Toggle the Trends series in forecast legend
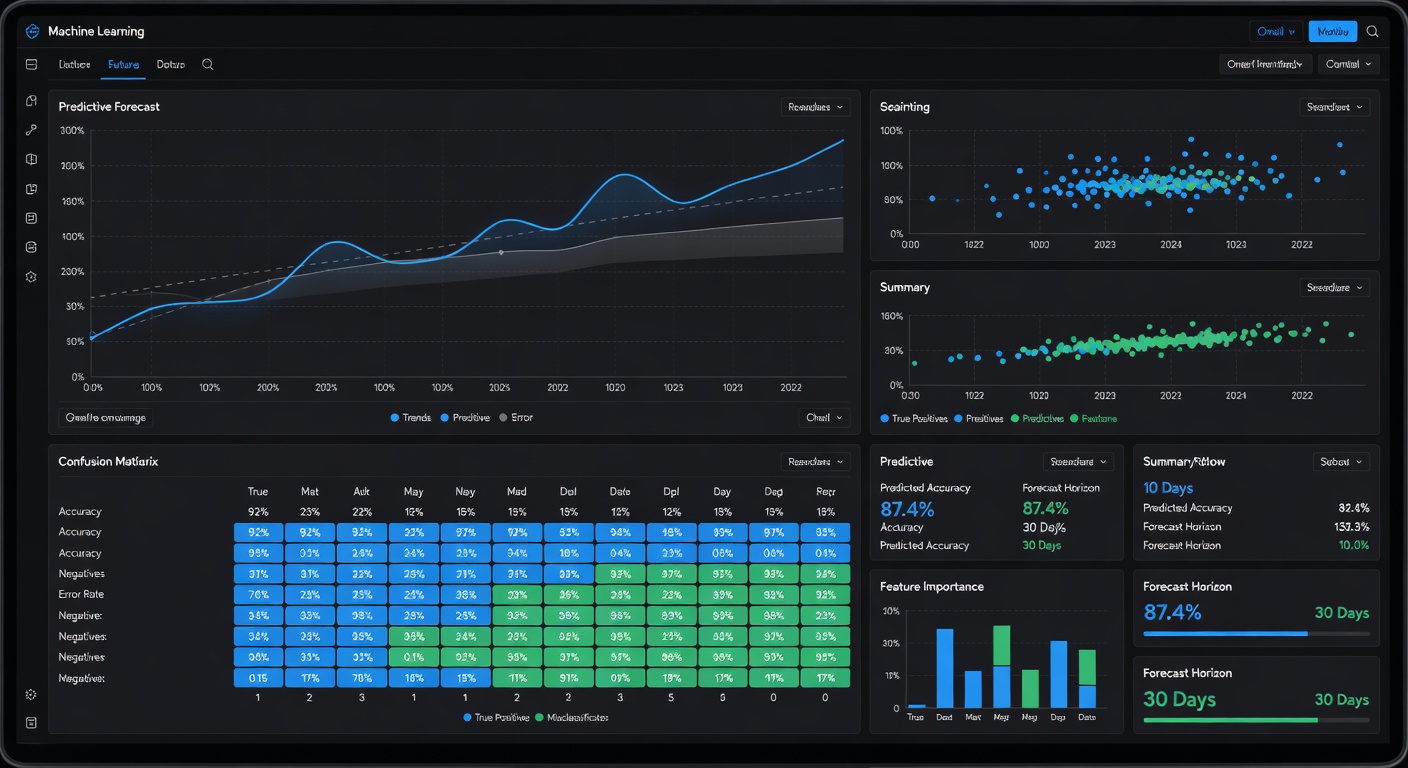 point(410,418)
